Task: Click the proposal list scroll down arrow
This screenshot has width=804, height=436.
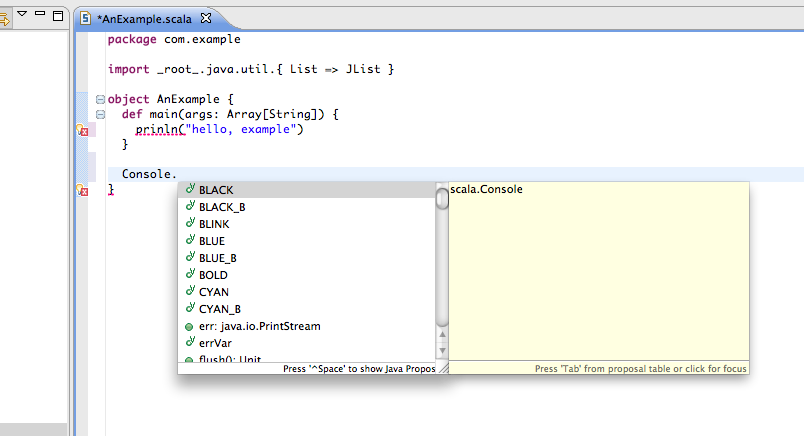Action: click(442, 350)
